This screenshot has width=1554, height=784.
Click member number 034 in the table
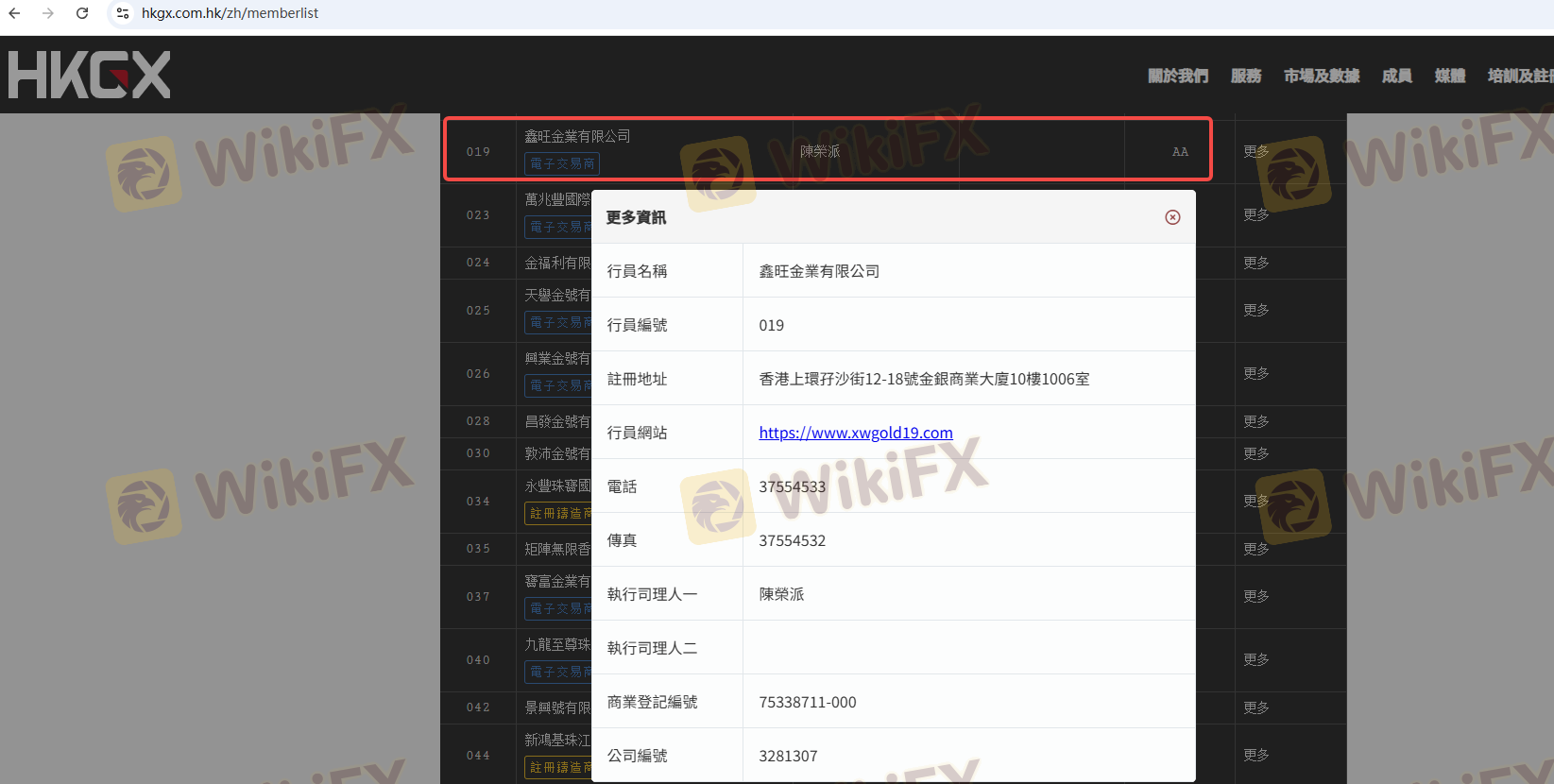point(478,502)
